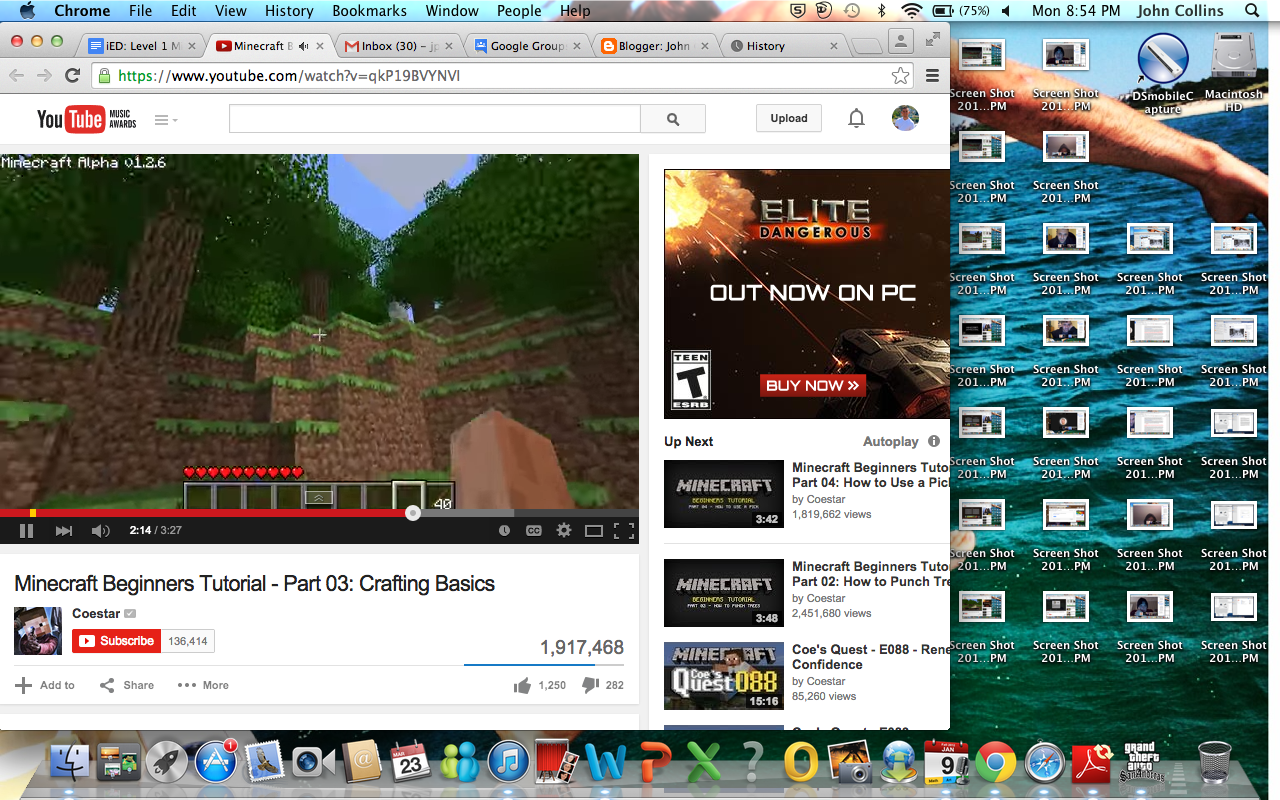
Task: Open YouTube notifications bell
Action: [856, 118]
